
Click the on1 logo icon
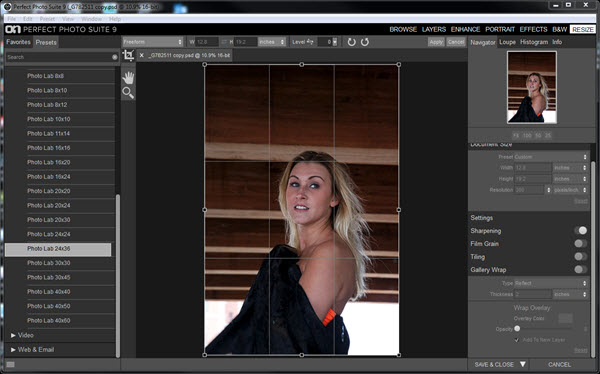point(13,29)
